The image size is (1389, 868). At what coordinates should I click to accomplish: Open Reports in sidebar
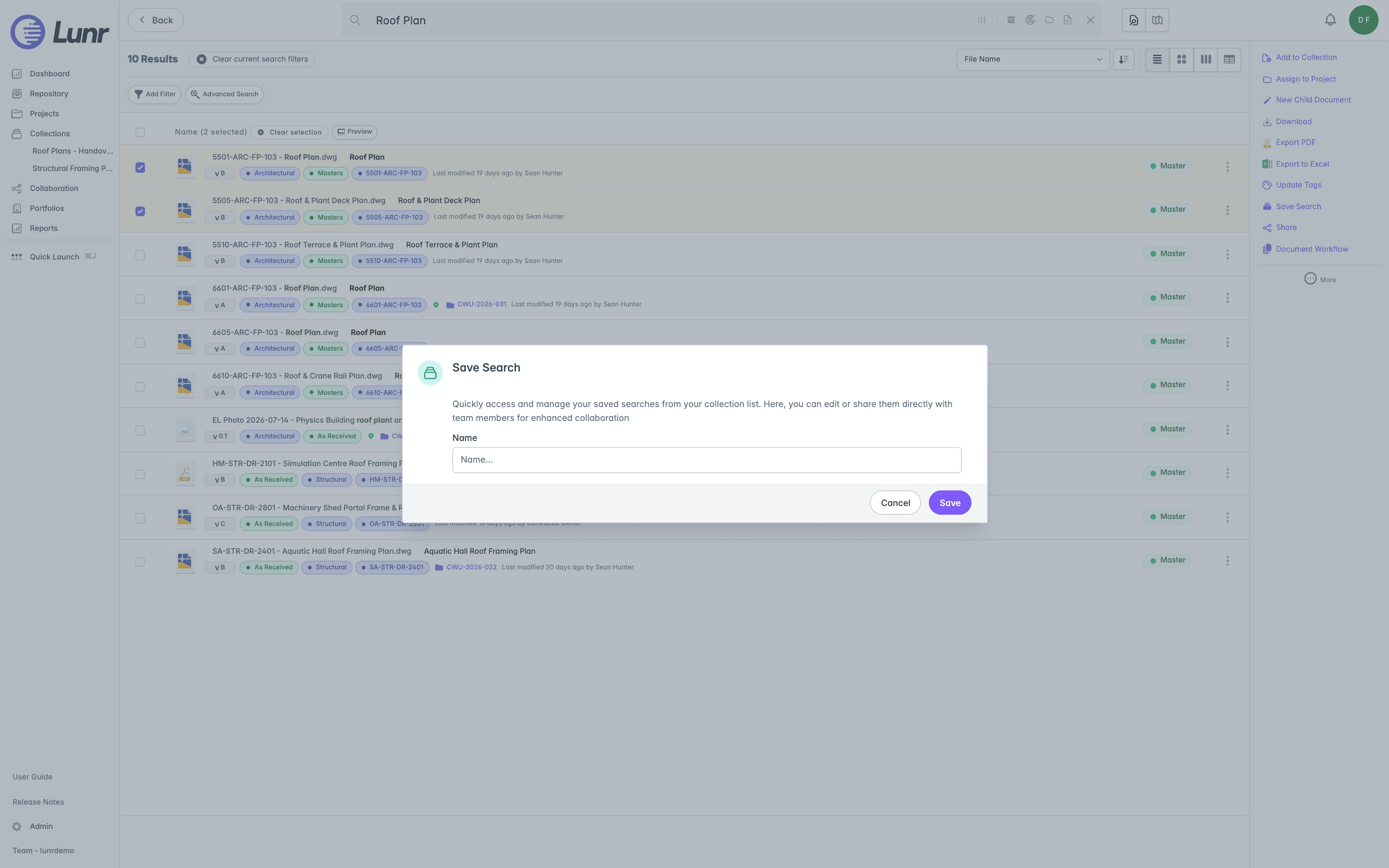point(43,228)
